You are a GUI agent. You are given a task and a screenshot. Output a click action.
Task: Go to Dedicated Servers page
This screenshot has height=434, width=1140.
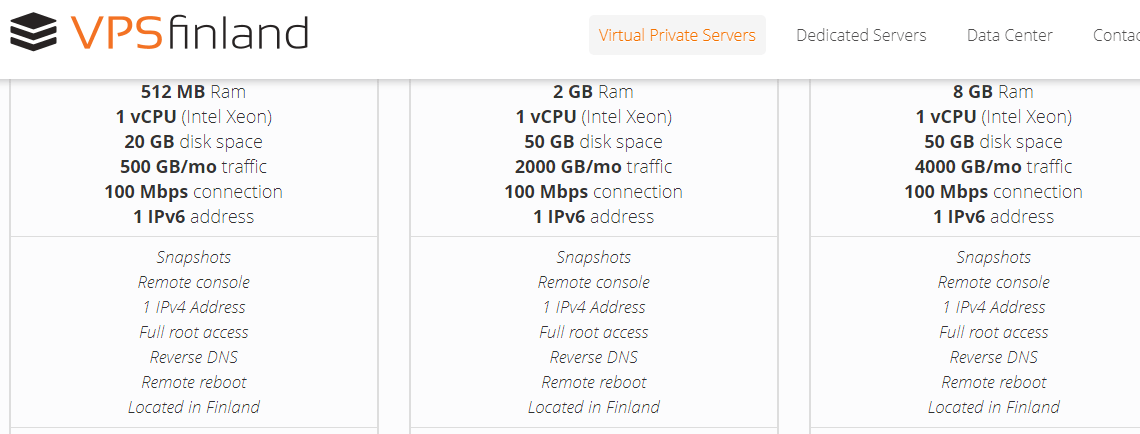[x=861, y=35]
